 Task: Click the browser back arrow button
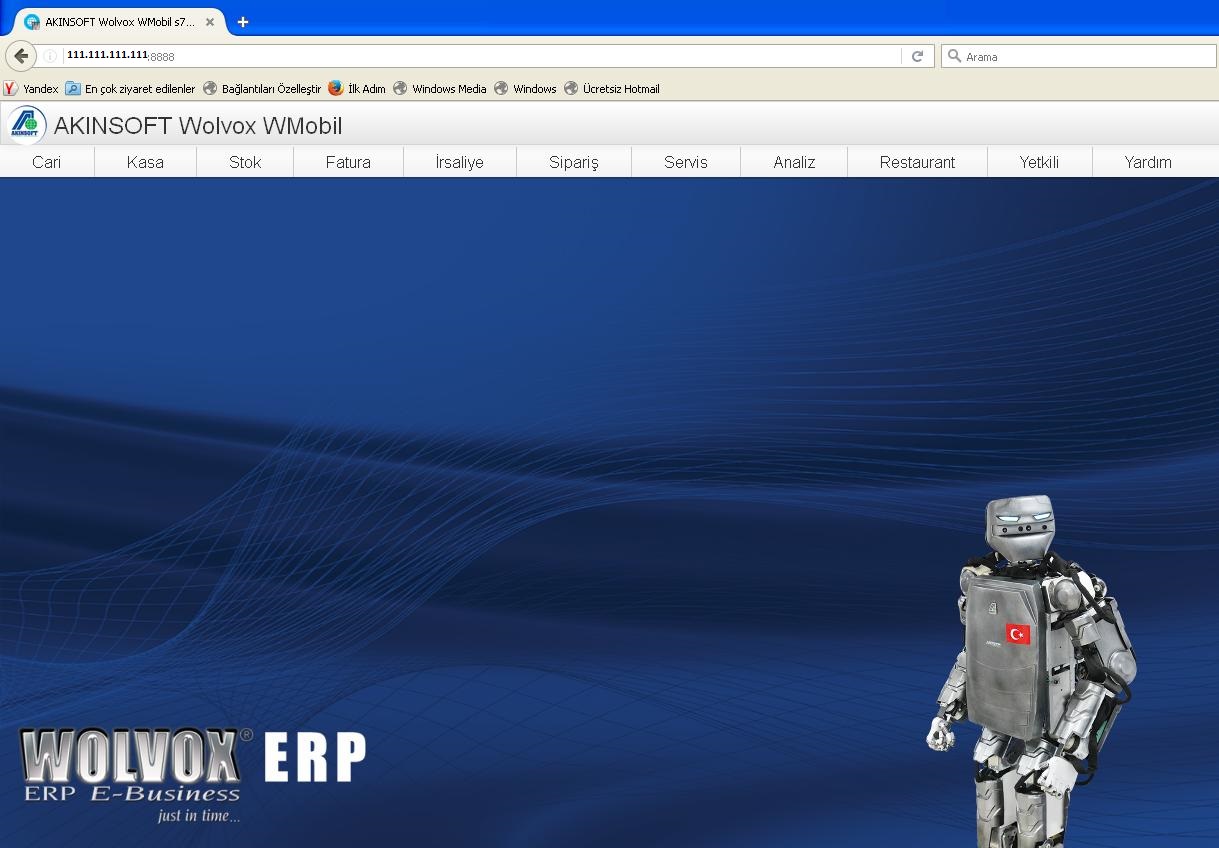tap(21, 56)
